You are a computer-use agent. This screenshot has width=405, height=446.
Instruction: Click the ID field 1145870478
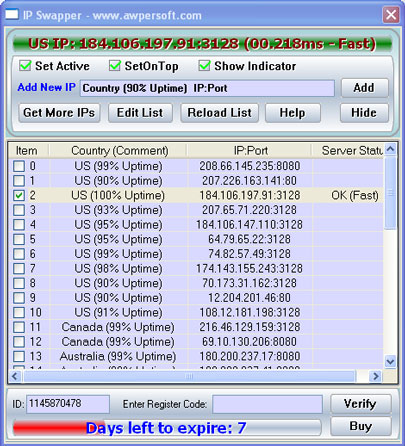coord(68,404)
